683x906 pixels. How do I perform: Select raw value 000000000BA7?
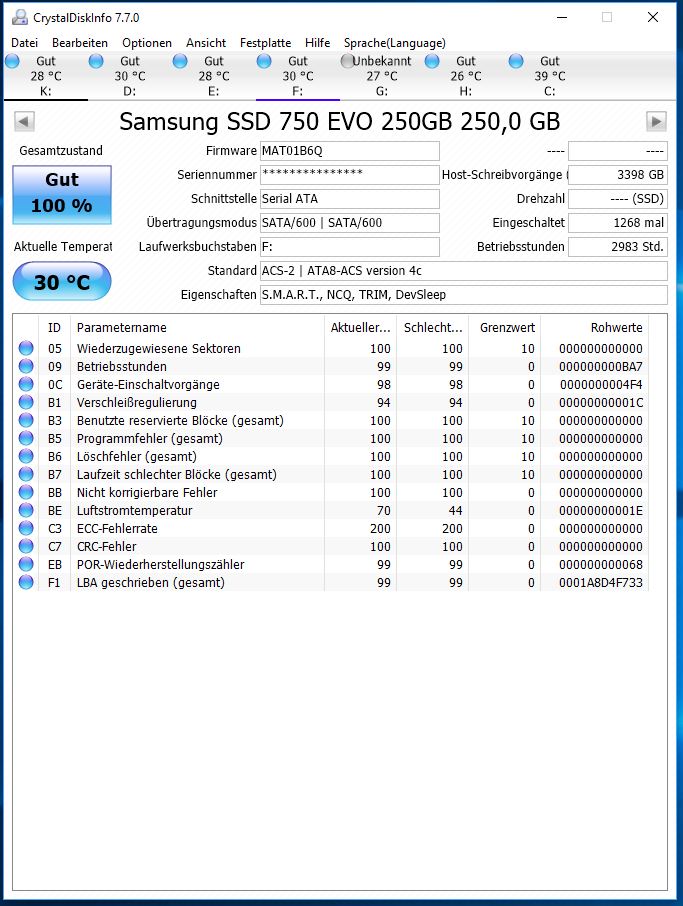click(600, 366)
